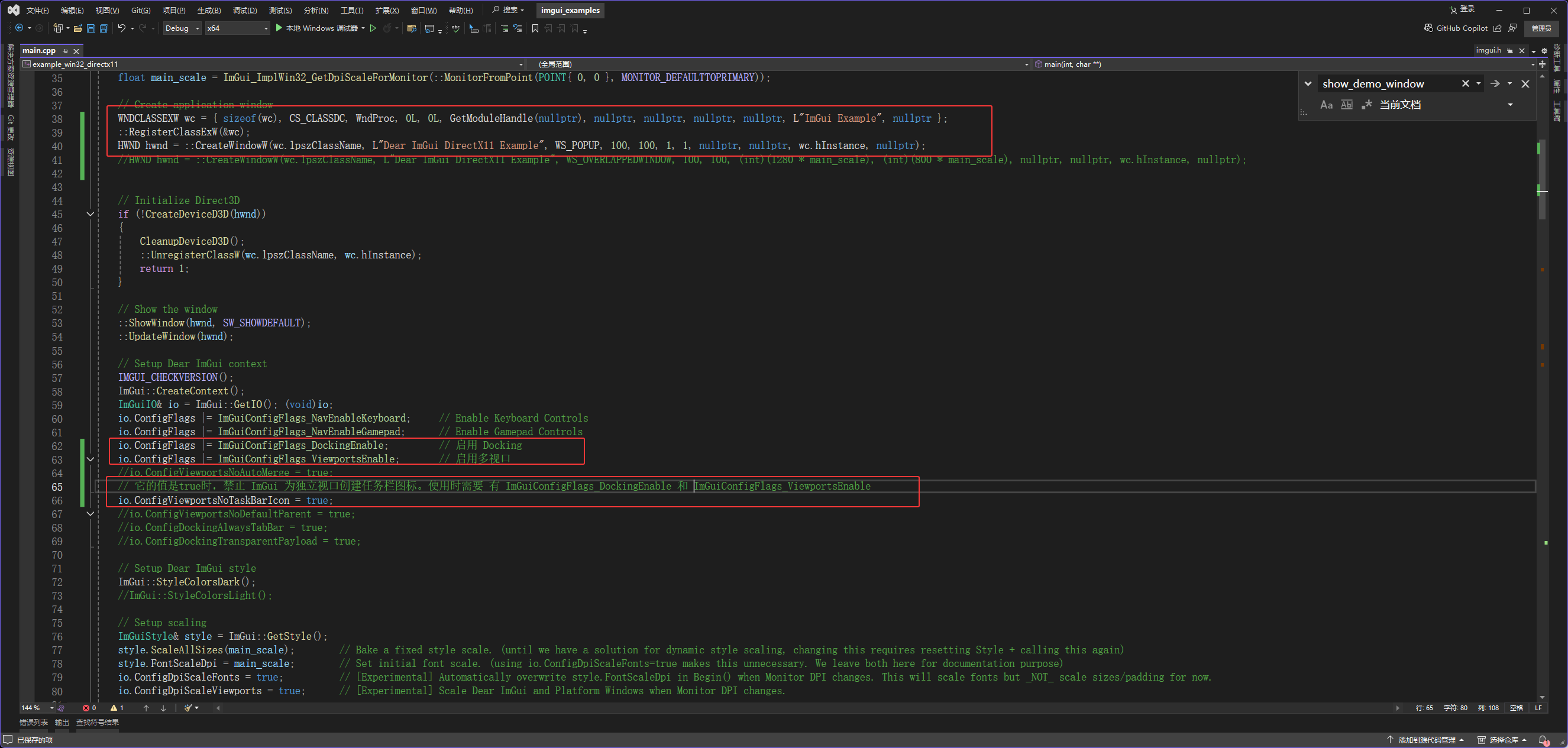
Task: Open the 编辑(E) menu
Action: tap(72, 10)
